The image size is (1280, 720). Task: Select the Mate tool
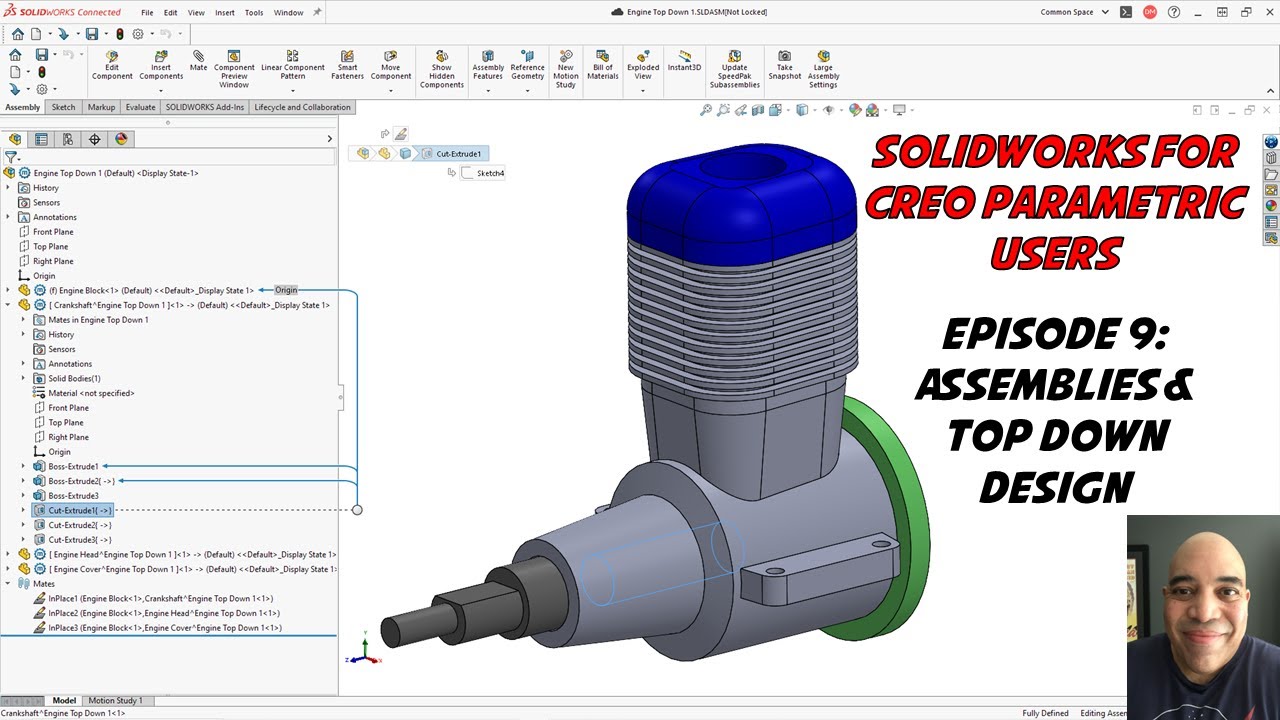198,61
